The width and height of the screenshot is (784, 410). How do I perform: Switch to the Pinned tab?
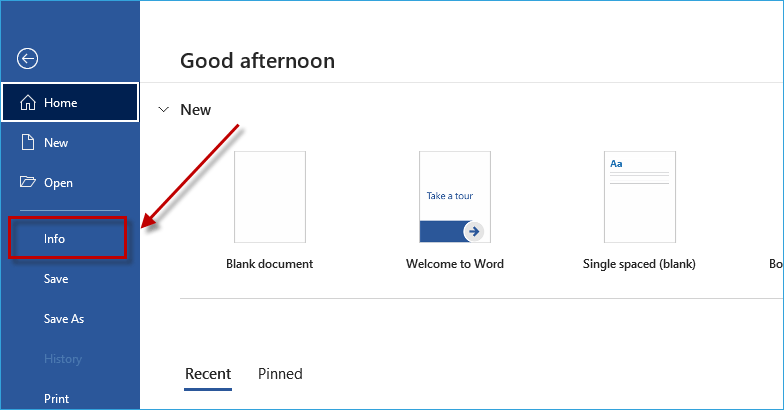click(x=280, y=374)
